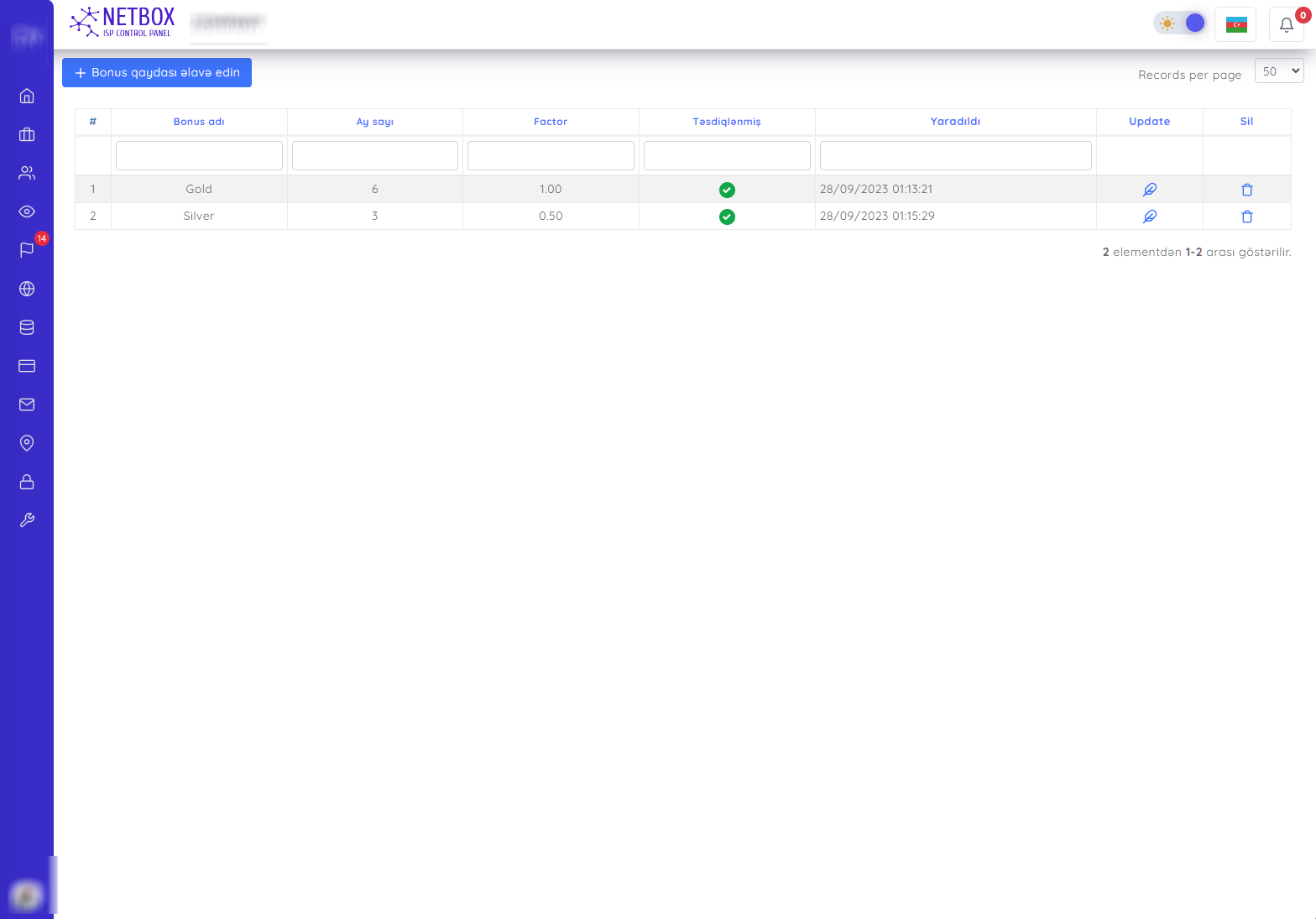Open the home icon in sidebar
The image size is (1316, 919).
pyautogui.click(x=27, y=96)
